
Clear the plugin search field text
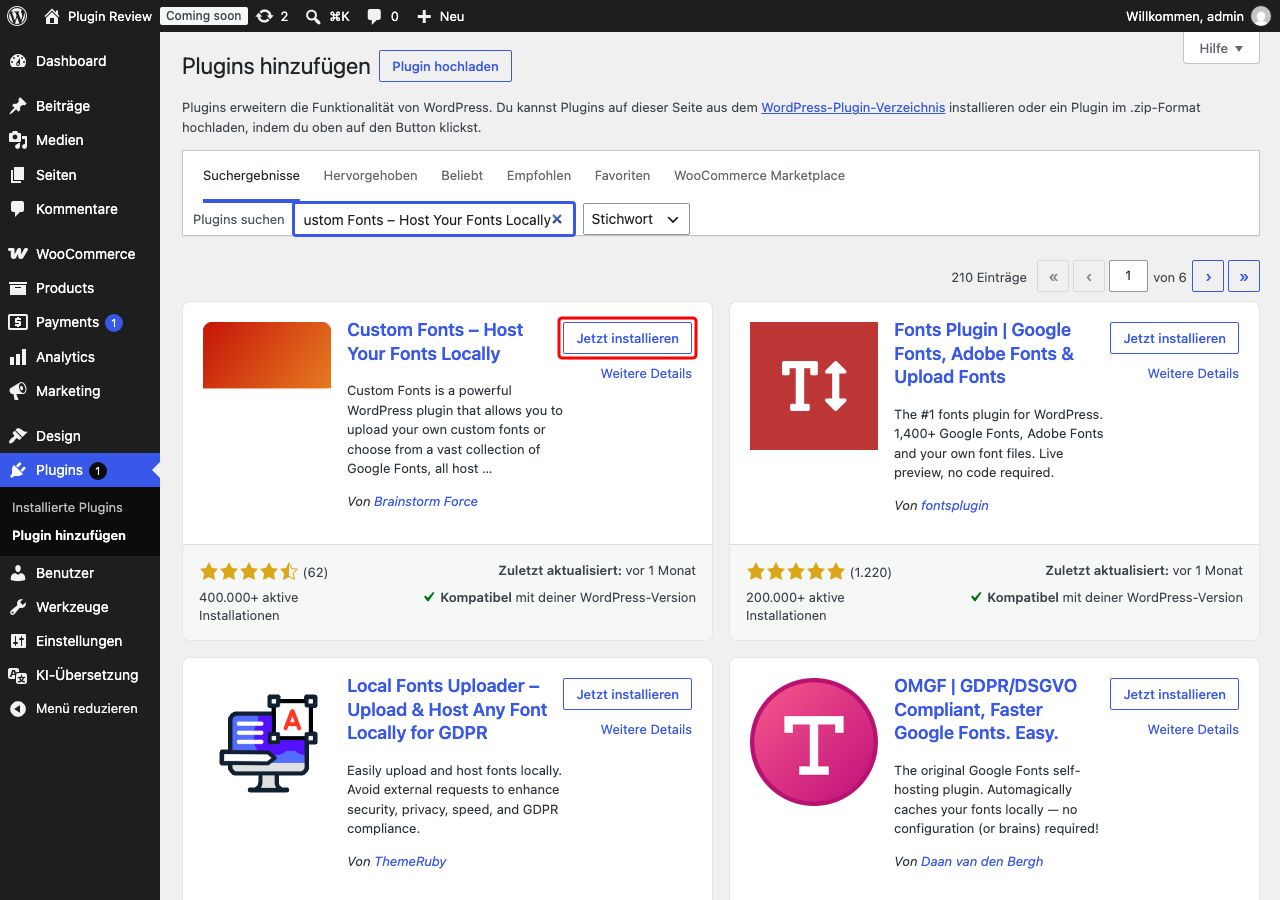click(557, 219)
